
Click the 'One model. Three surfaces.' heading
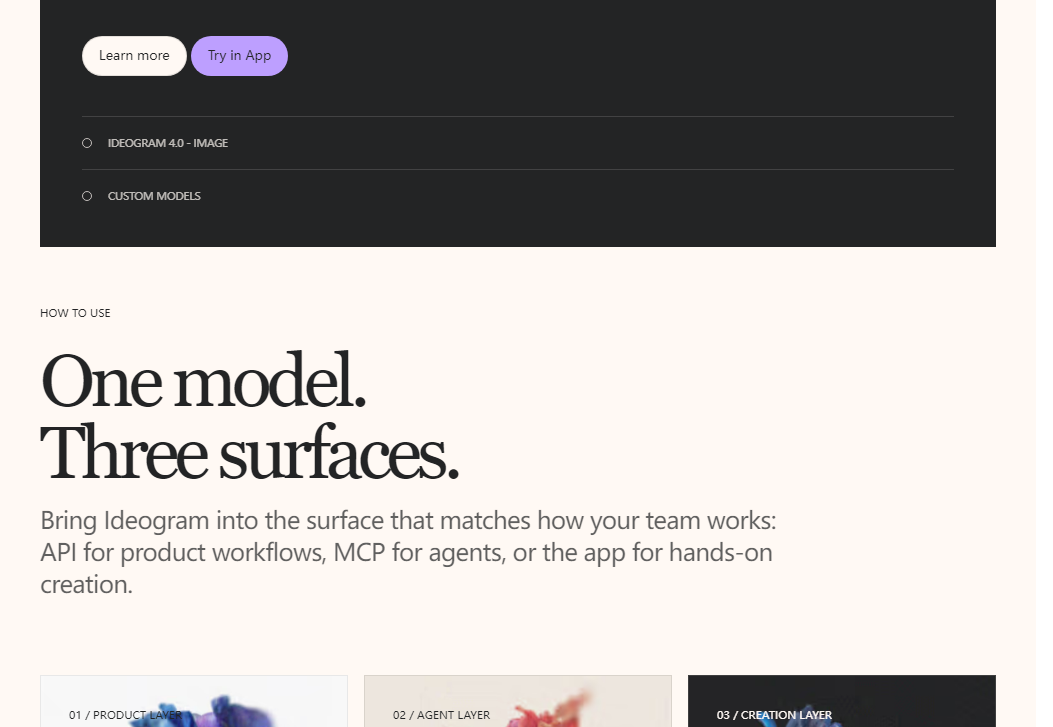pyautogui.click(x=249, y=416)
